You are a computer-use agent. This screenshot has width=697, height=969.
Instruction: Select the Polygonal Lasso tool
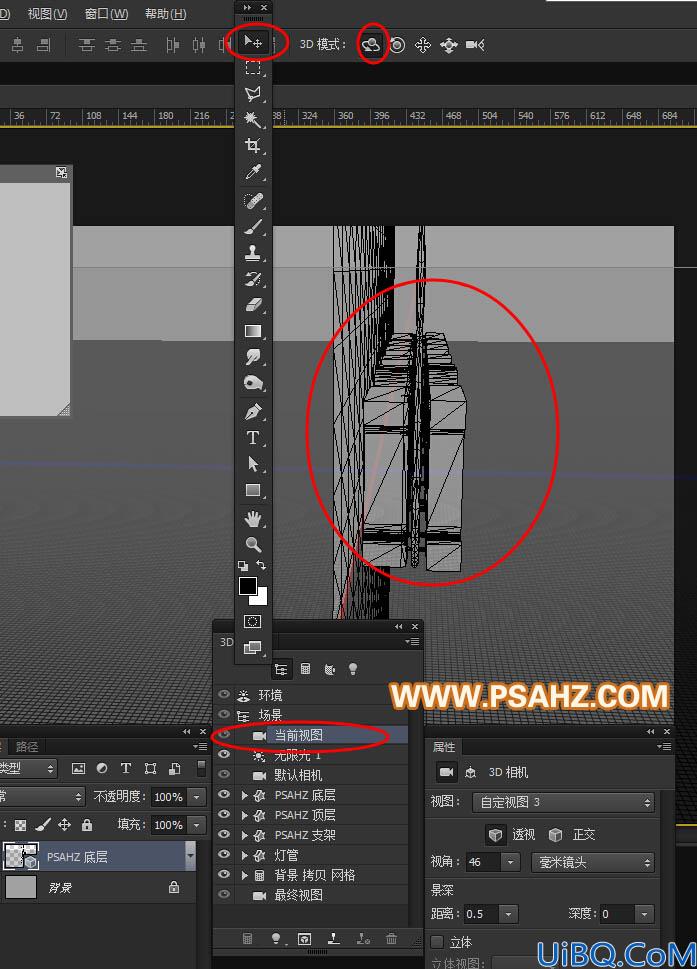(x=253, y=93)
